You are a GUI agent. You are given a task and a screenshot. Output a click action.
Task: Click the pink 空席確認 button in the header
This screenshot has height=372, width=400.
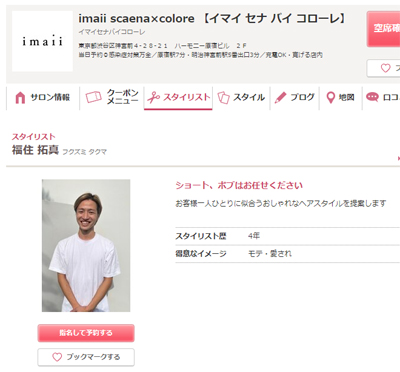pos(383,29)
